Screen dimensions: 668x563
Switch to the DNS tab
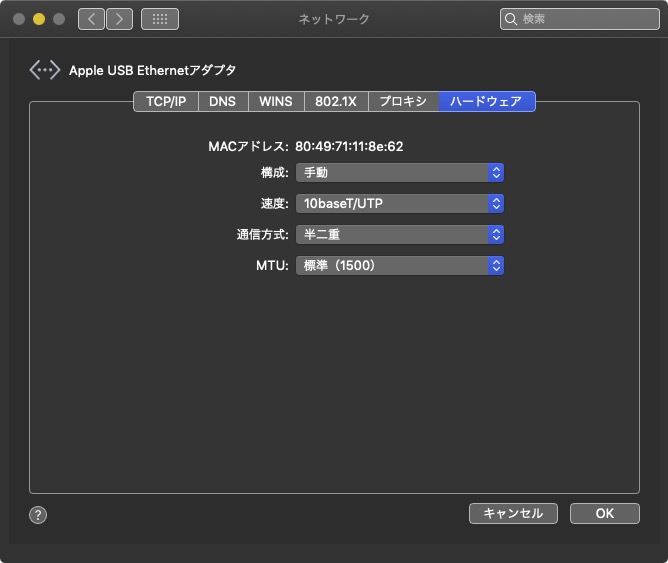click(x=222, y=101)
